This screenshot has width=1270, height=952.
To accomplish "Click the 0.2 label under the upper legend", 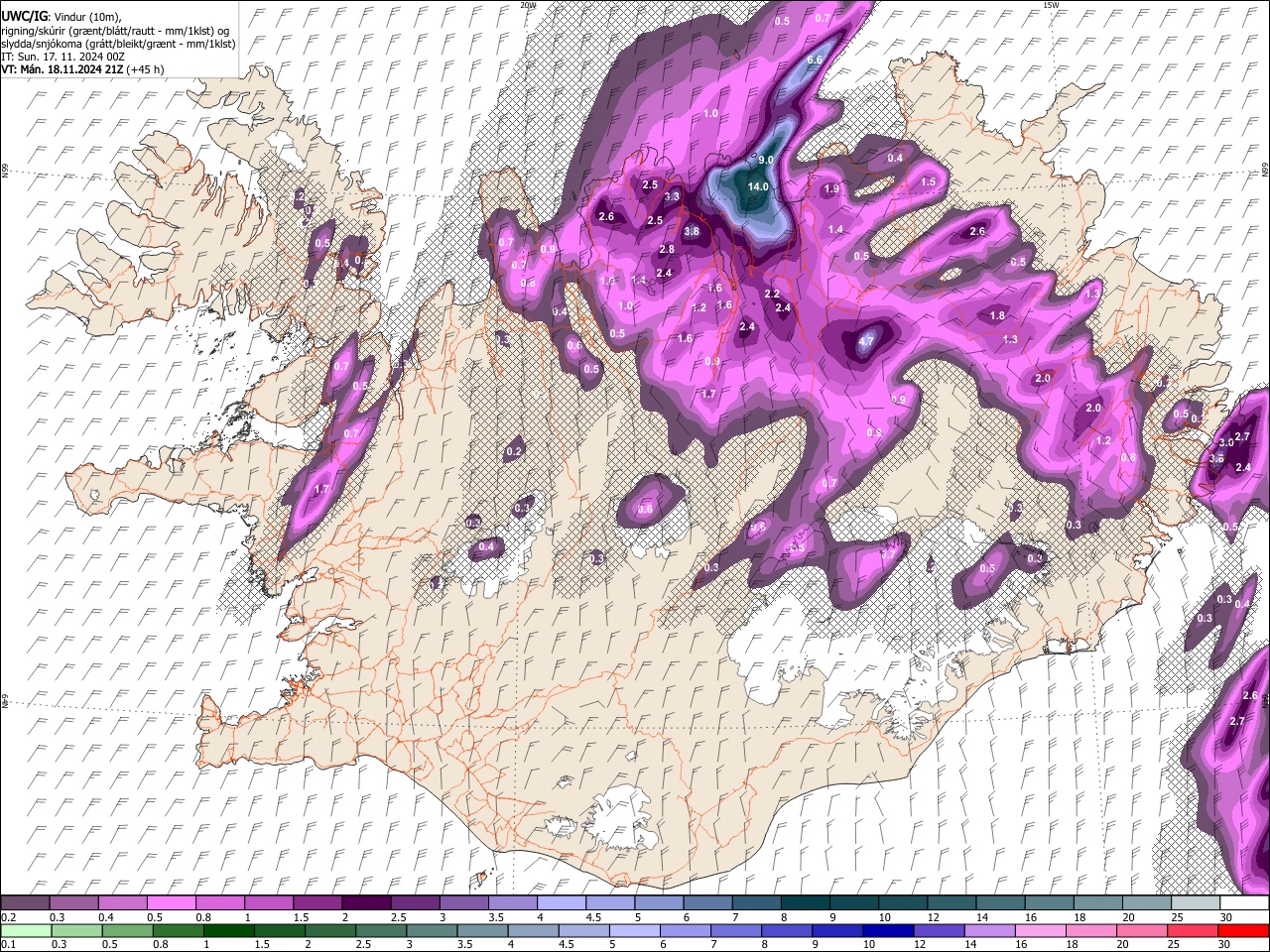I will click(x=9, y=917).
